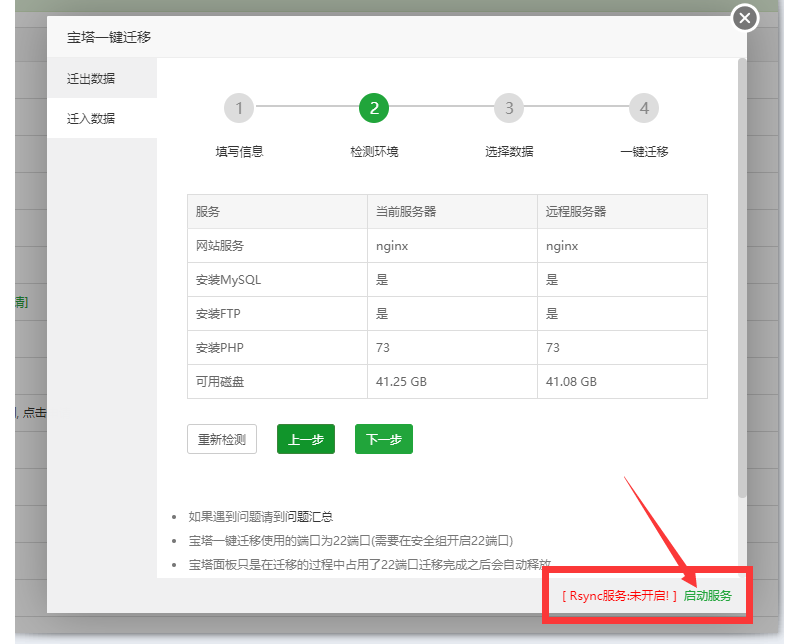
Task: Click step 4 circle 一键迁移
Action: point(644,108)
